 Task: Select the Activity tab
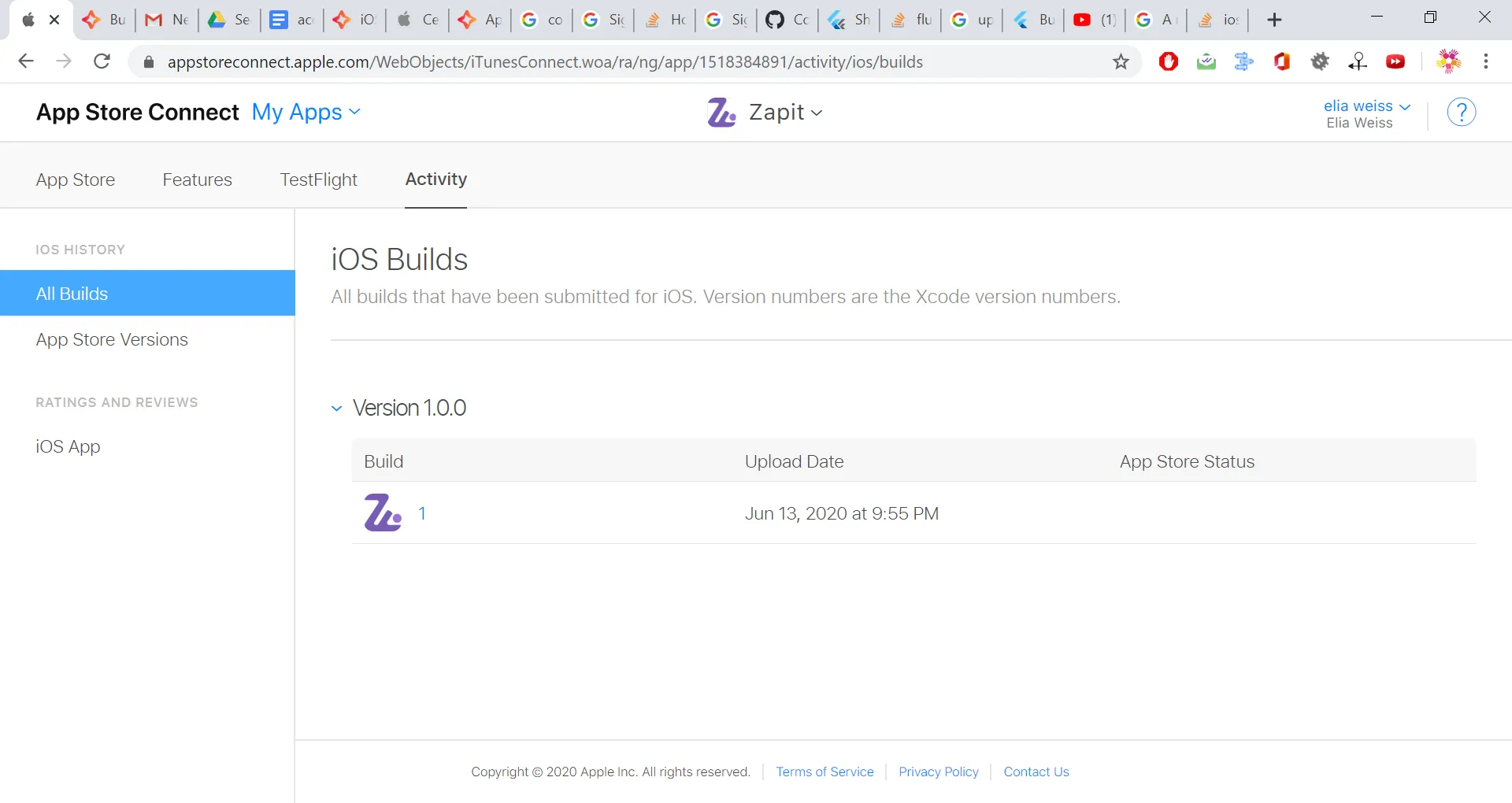pos(436,179)
